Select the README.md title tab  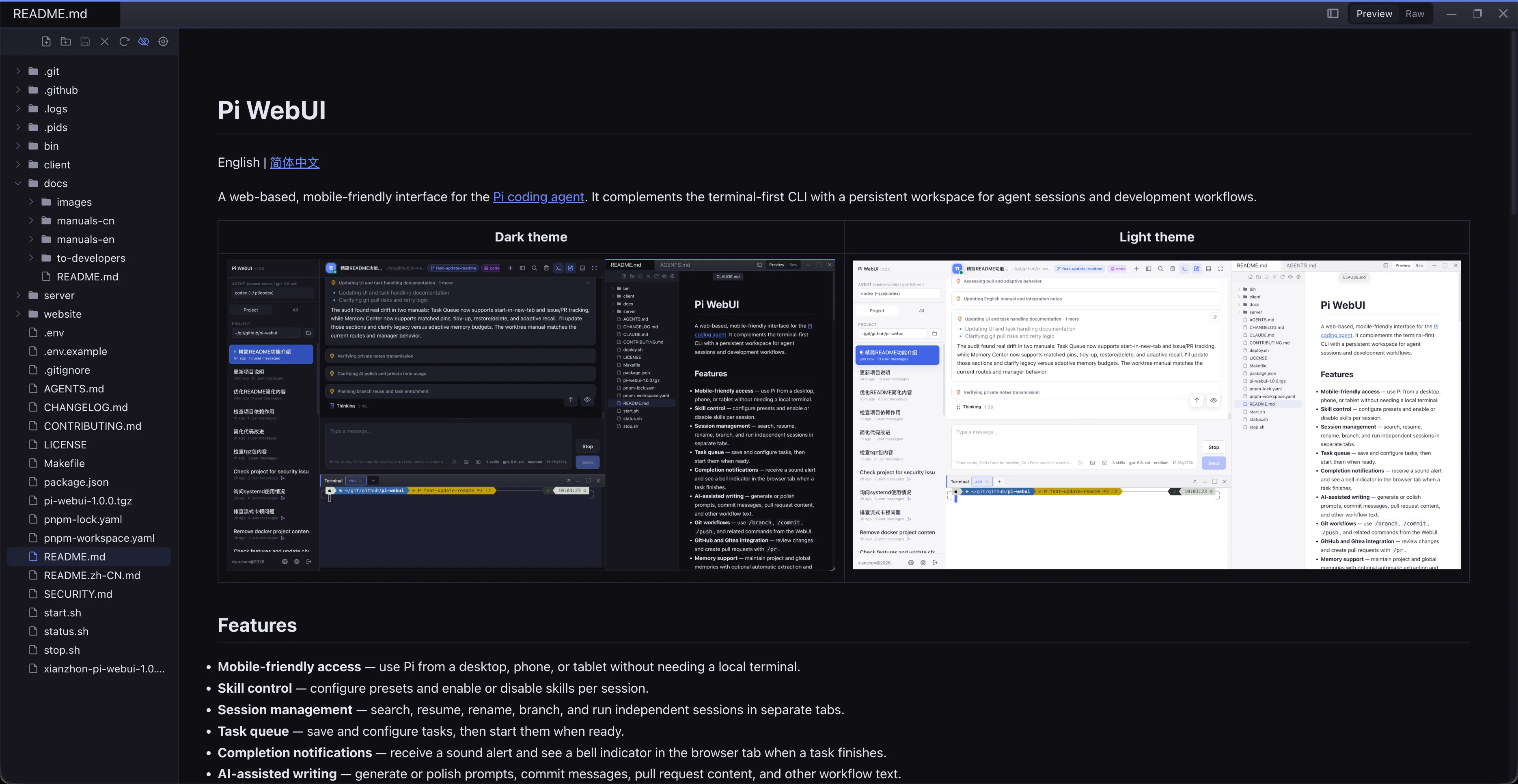[60, 14]
